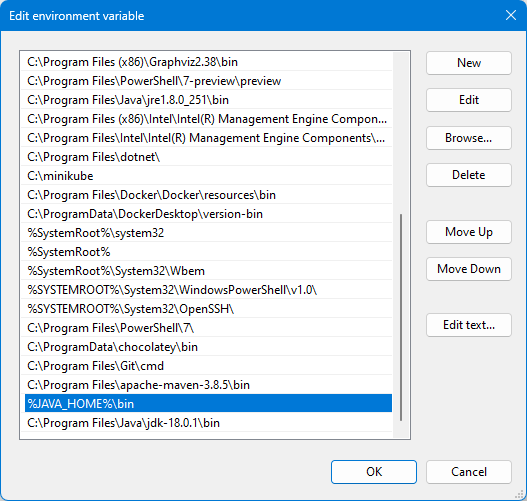Click the vertical scrollbar thumb
527x501 pixels.
[401, 317]
